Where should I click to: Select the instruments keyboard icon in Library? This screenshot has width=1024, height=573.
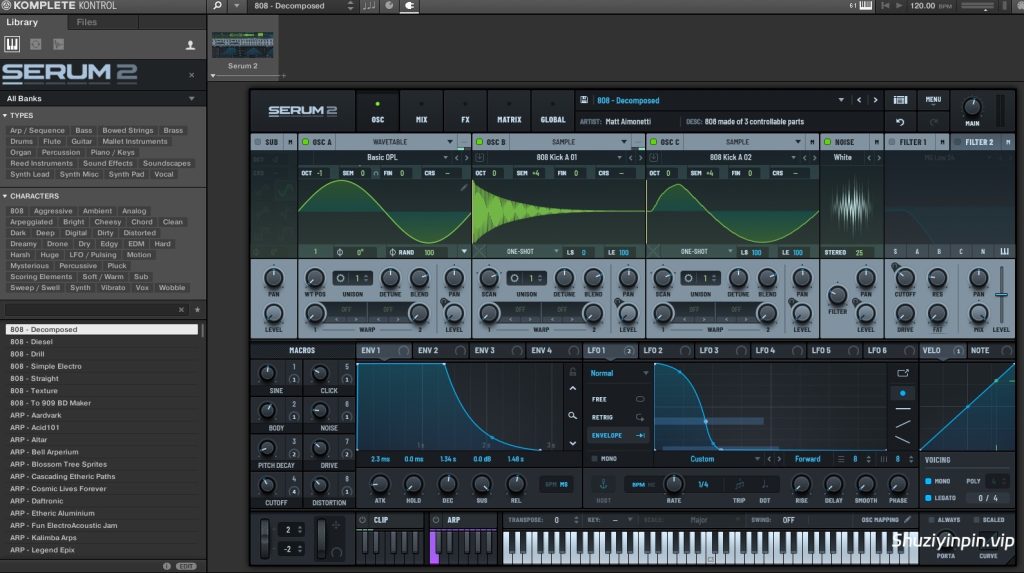[x=12, y=44]
